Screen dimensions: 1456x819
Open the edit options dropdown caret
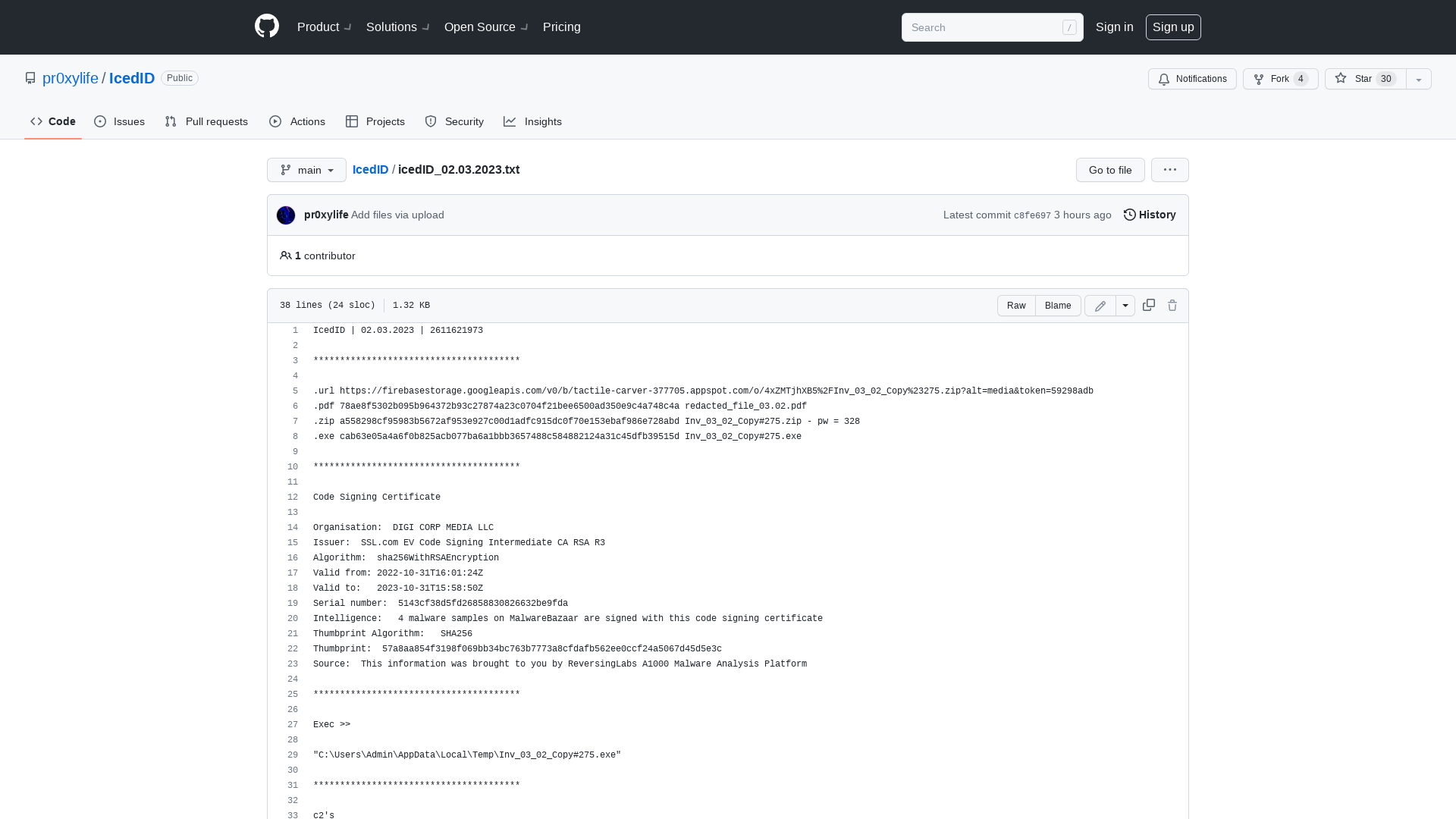point(1125,306)
